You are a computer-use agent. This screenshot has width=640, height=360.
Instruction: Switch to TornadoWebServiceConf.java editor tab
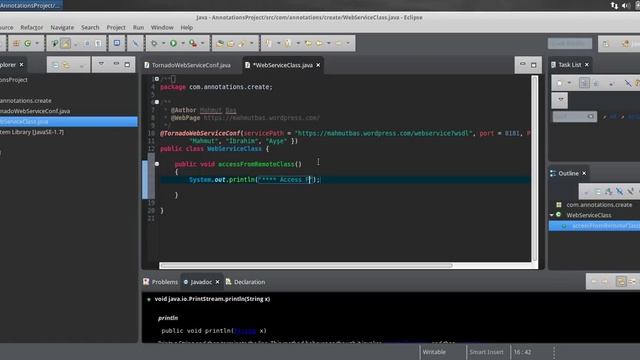187,65
